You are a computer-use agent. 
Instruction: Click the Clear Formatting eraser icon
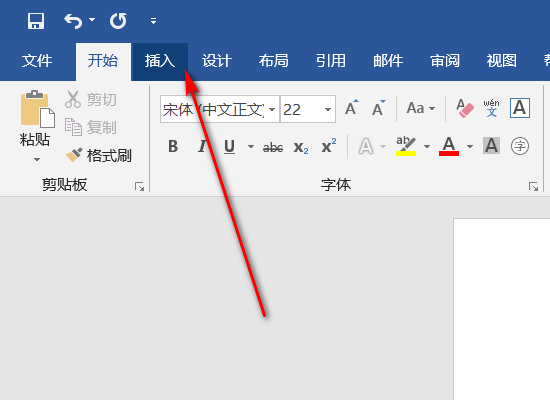[x=465, y=108]
